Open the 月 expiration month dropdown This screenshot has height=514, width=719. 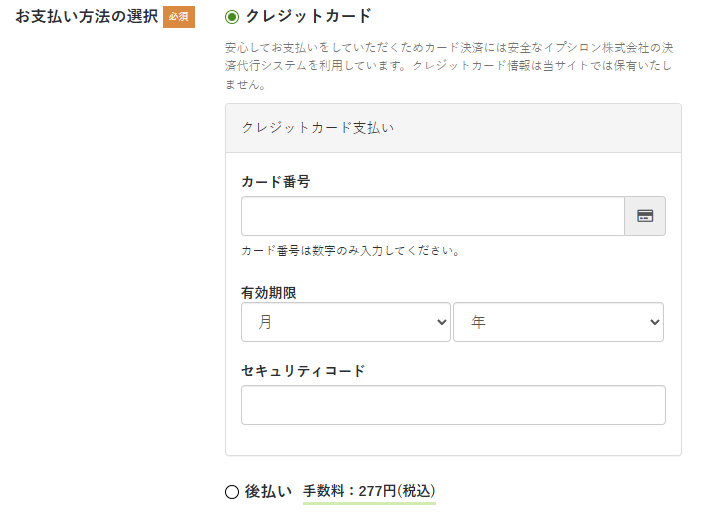click(x=346, y=322)
